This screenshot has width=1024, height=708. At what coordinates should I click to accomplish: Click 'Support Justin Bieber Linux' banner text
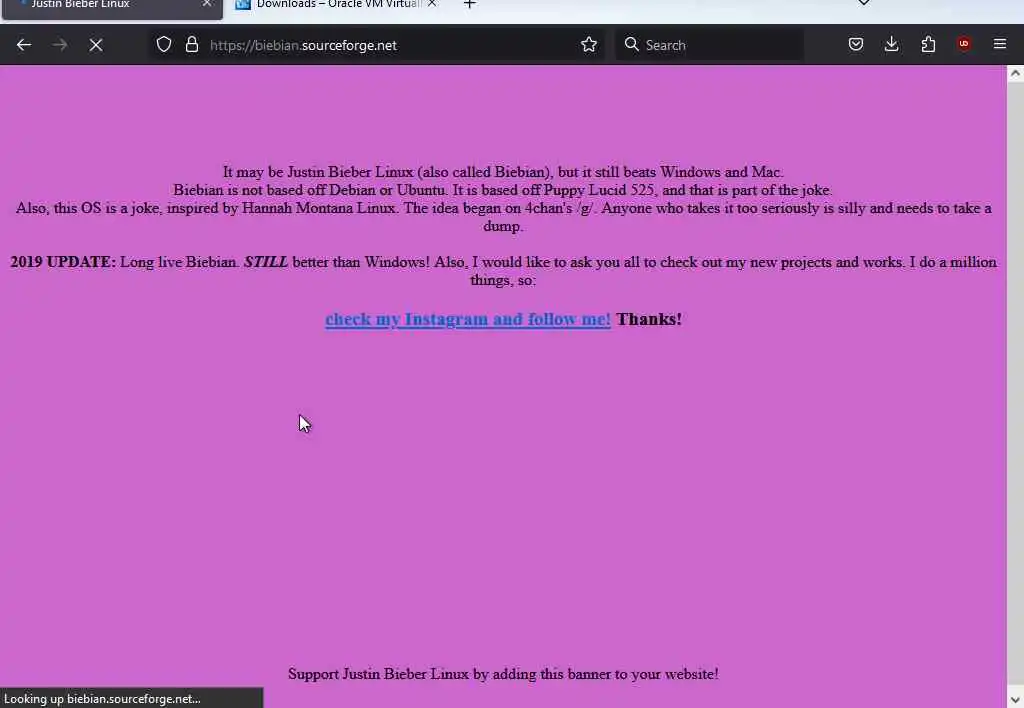(x=503, y=674)
